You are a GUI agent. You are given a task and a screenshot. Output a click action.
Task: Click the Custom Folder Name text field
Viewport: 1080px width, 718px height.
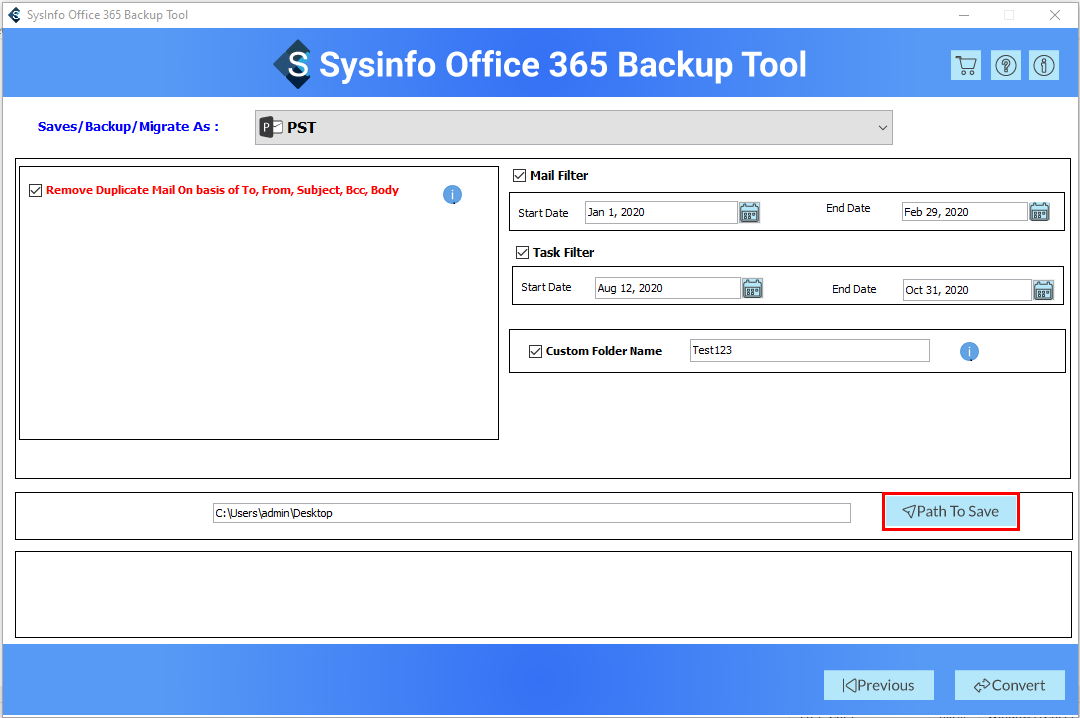click(x=809, y=350)
